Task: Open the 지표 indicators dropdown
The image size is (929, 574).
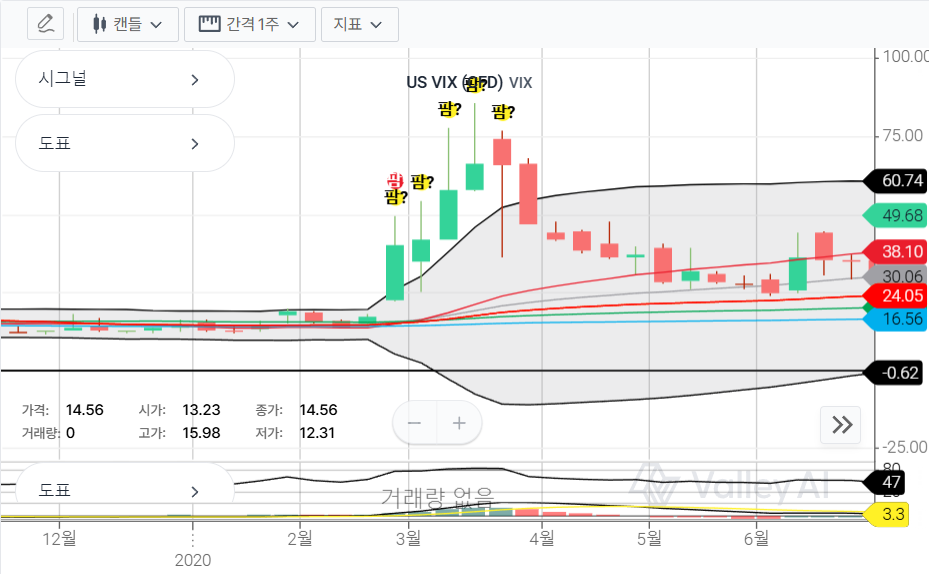Action: (359, 24)
